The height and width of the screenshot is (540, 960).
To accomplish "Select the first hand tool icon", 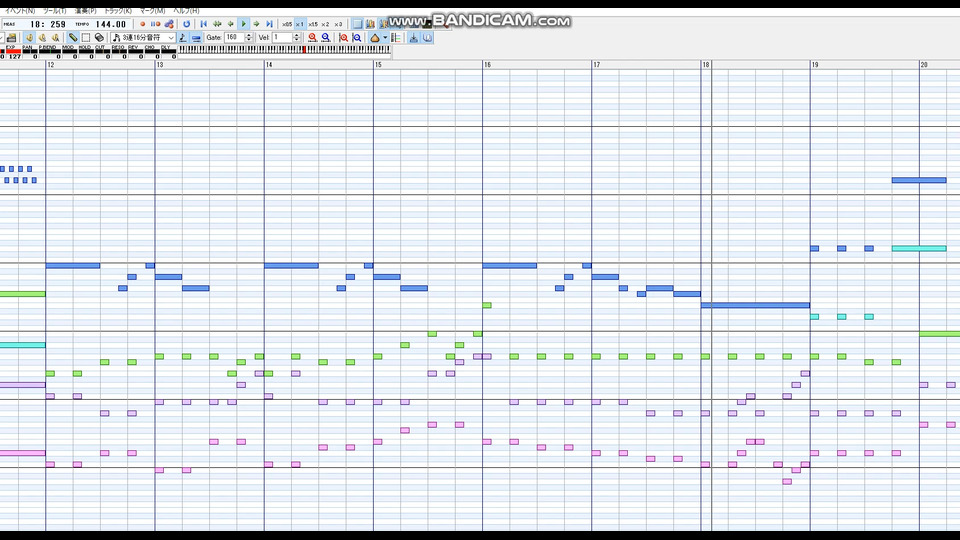I will pos(29,37).
